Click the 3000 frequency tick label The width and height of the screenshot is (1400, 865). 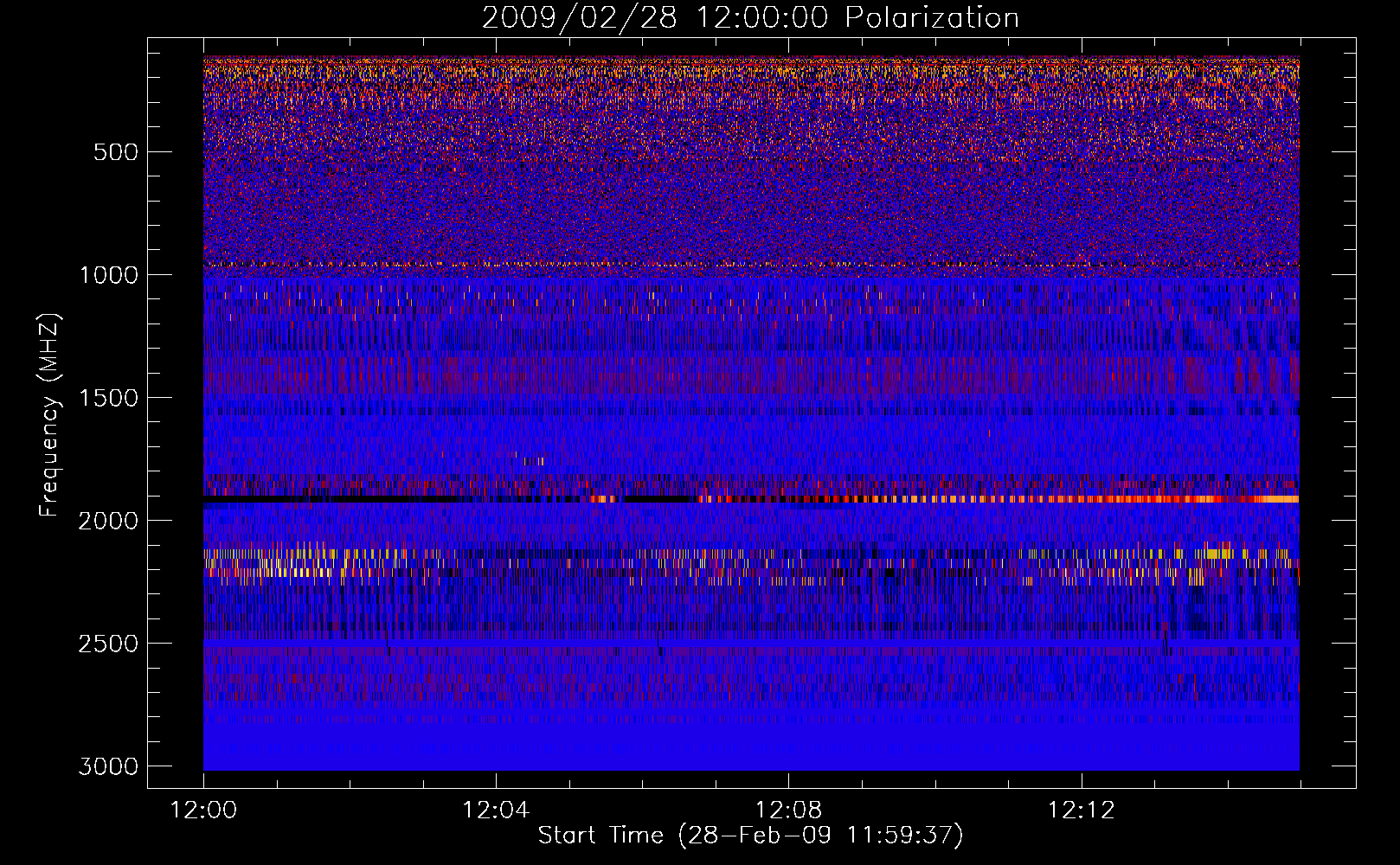[108, 766]
